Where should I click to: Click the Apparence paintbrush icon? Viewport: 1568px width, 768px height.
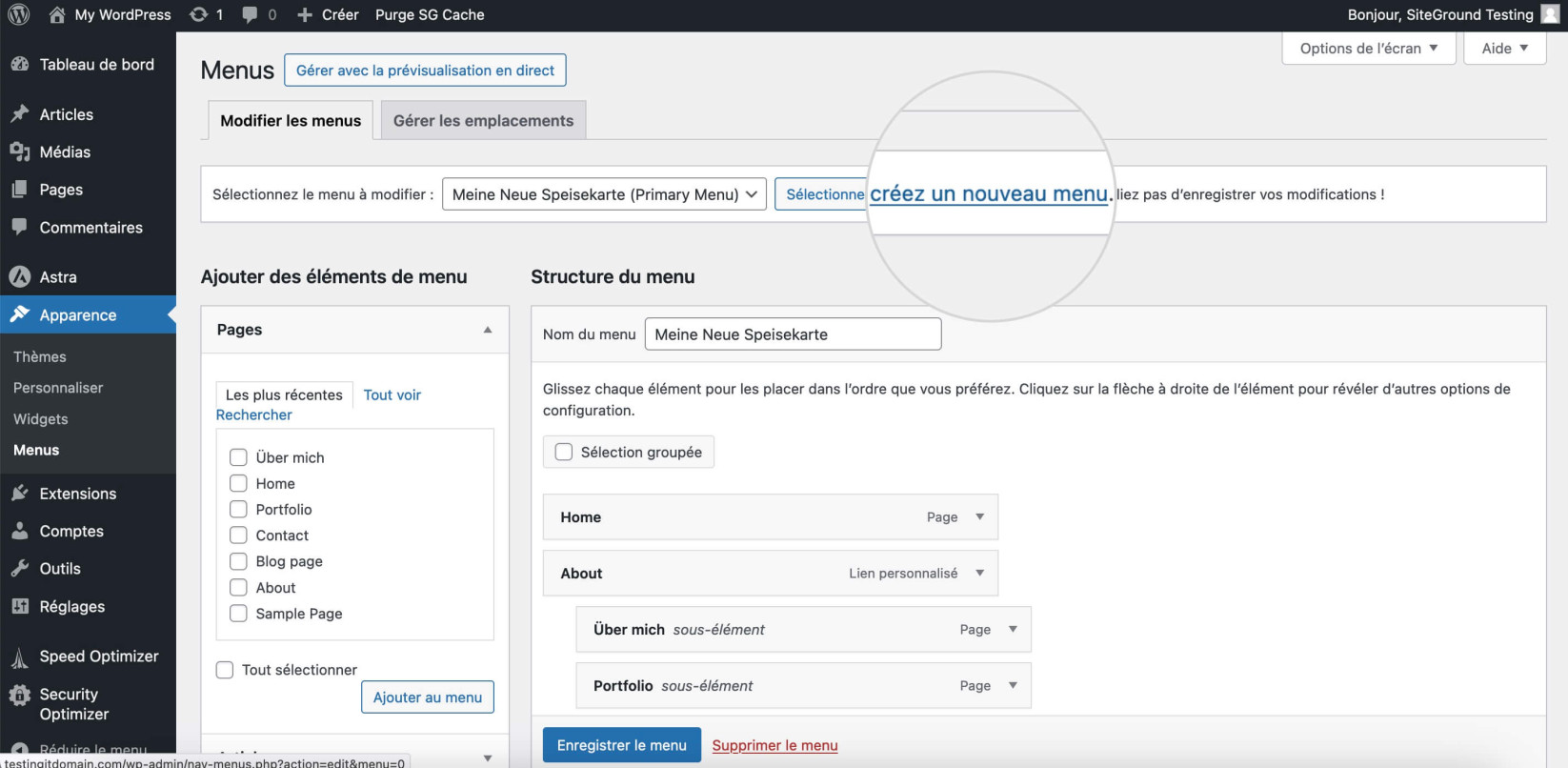pos(19,314)
